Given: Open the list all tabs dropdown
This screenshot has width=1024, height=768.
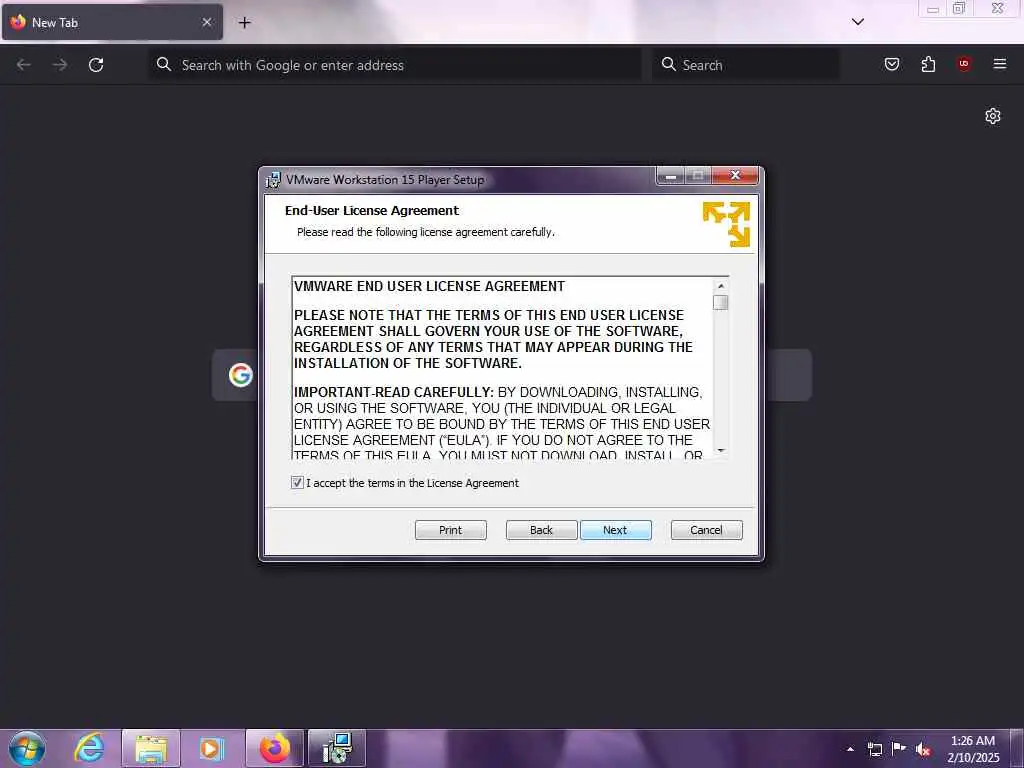Looking at the screenshot, I should (857, 22).
